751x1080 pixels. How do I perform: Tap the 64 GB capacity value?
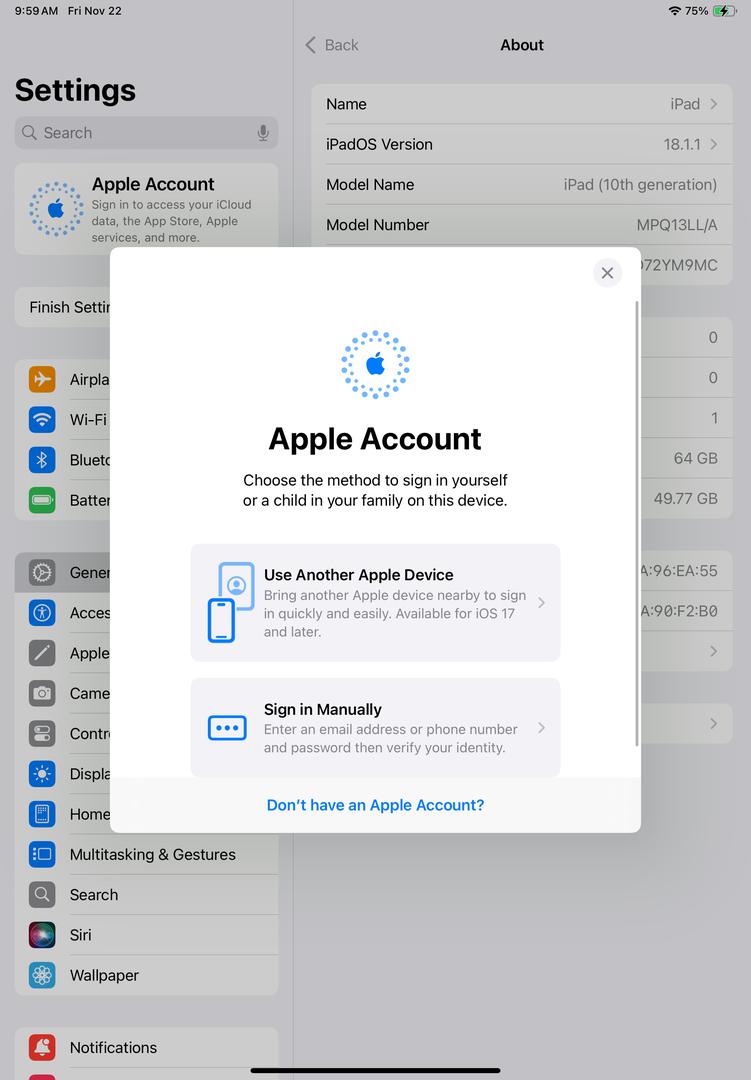(x=696, y=458)
